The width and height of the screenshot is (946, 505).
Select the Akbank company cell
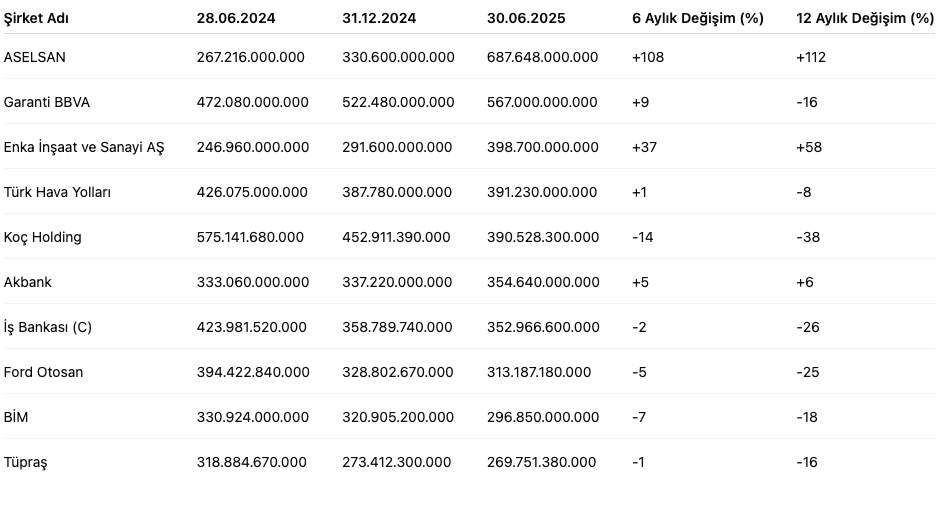click(x=28, y=282)
